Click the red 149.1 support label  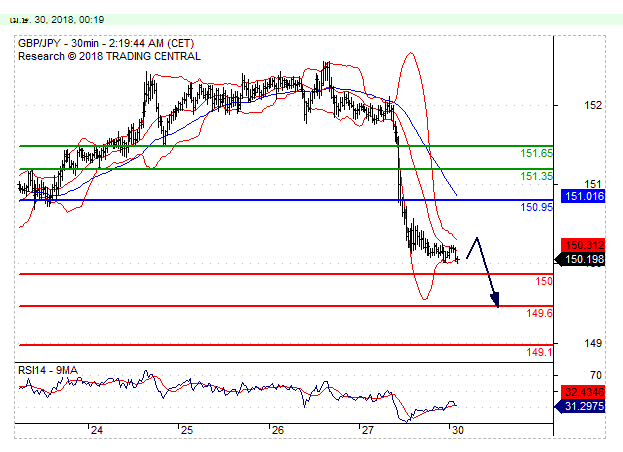539,352
